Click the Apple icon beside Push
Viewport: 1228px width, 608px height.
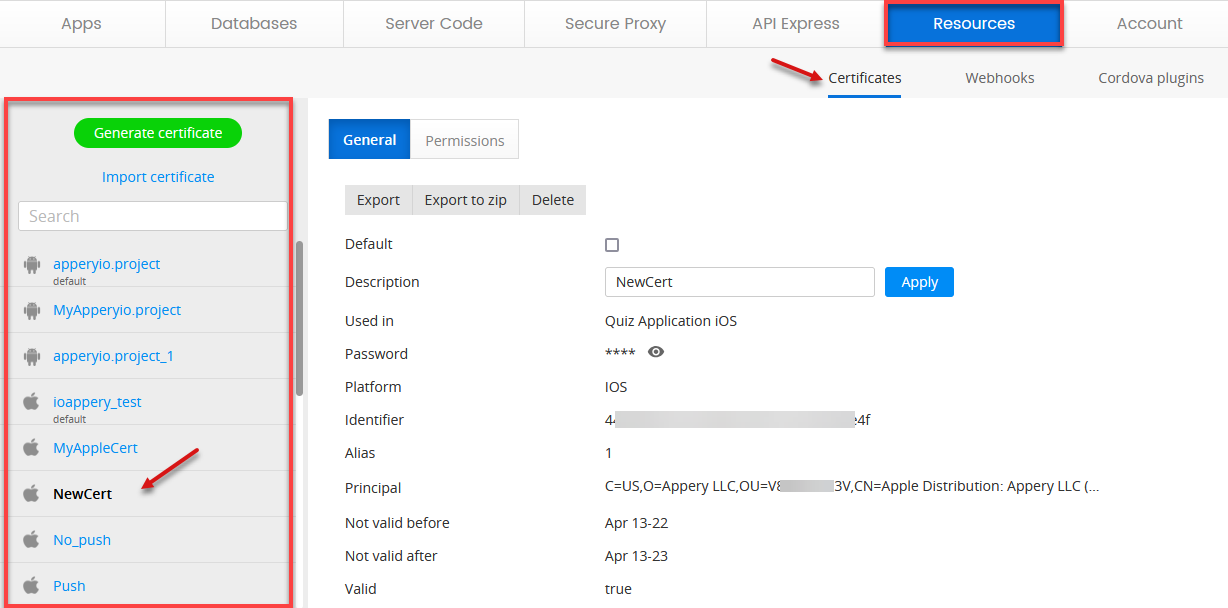[x=32, y=586]
